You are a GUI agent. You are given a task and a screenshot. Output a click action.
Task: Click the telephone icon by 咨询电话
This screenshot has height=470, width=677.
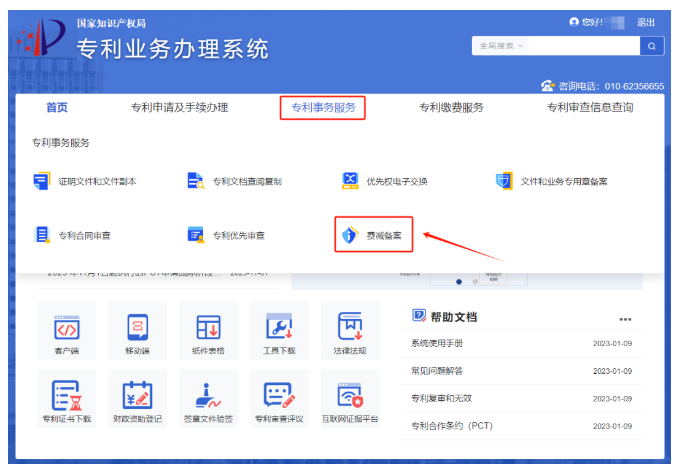pyautogui.click(x=548, y=86)
